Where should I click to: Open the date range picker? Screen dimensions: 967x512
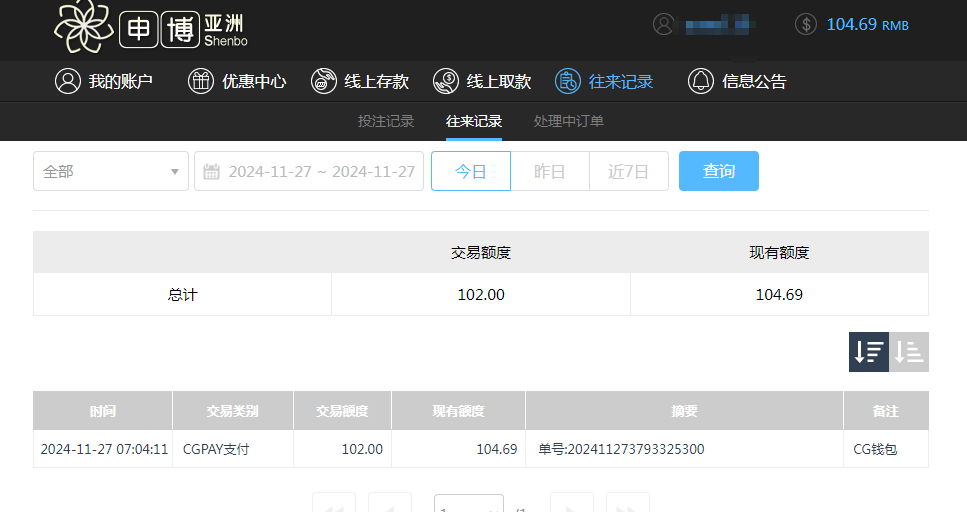pos(309,171)
